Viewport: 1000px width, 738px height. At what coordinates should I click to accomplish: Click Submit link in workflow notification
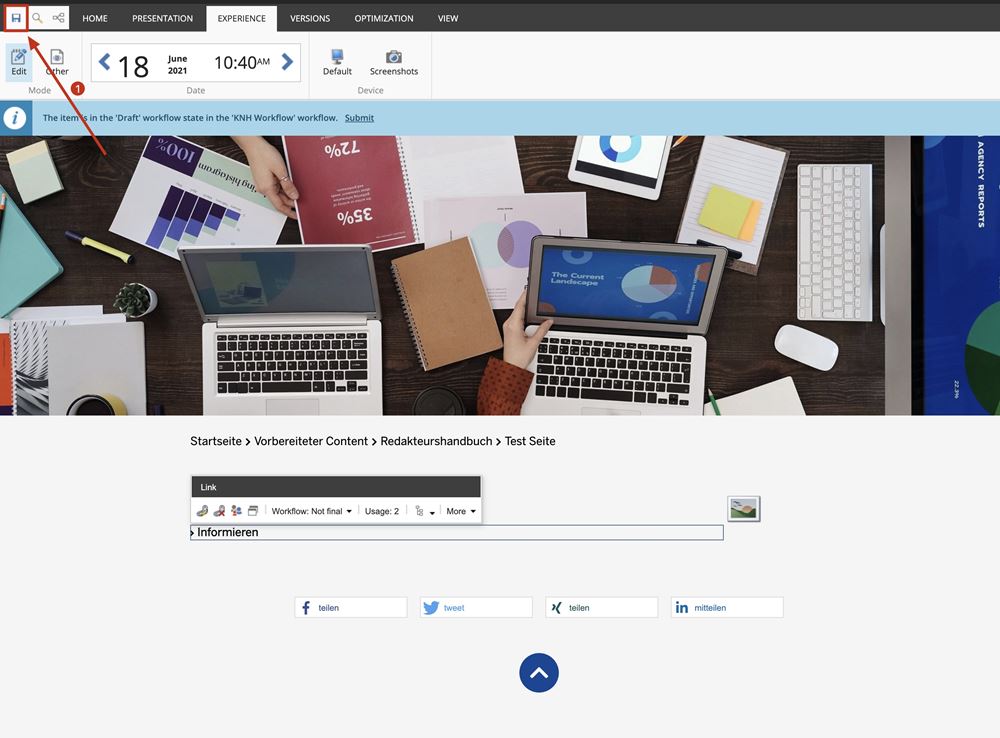(x=359, y=118)
